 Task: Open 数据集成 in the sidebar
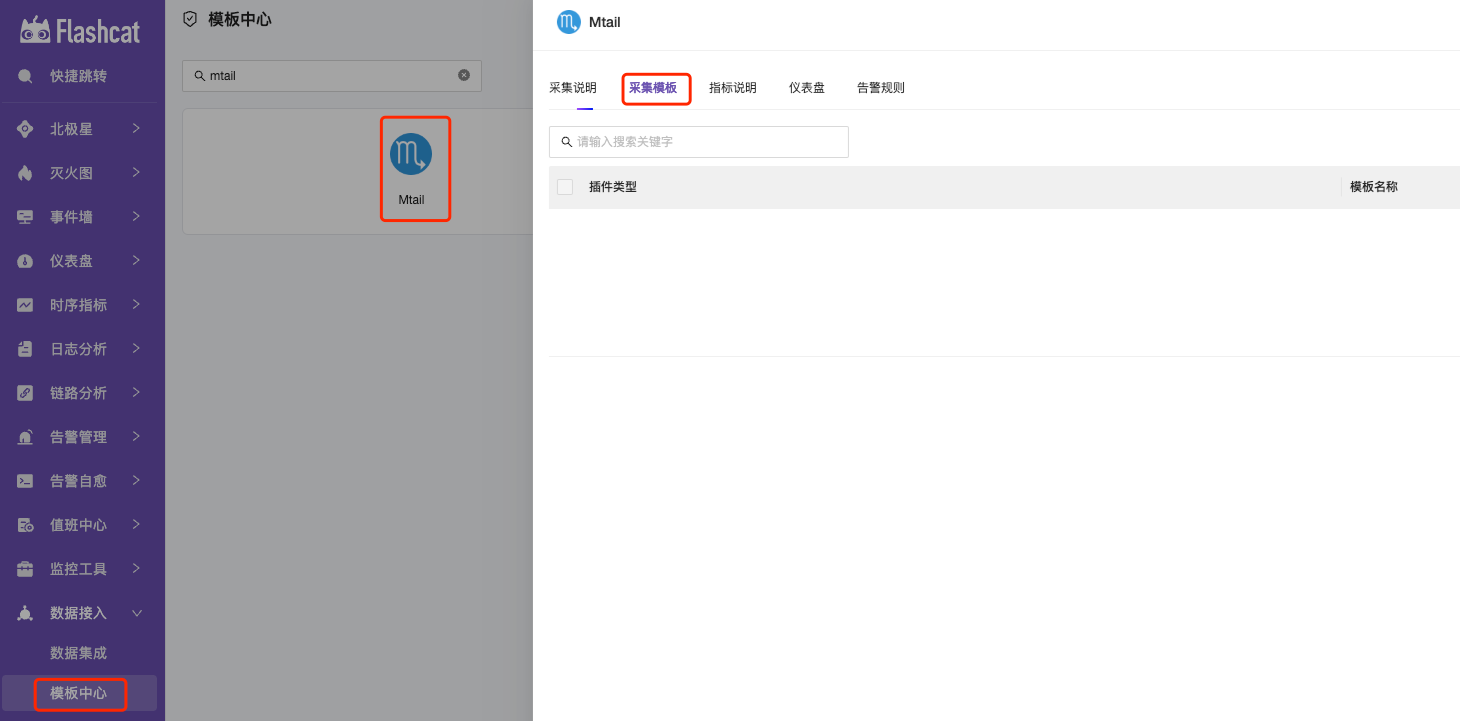pos(78,653)
